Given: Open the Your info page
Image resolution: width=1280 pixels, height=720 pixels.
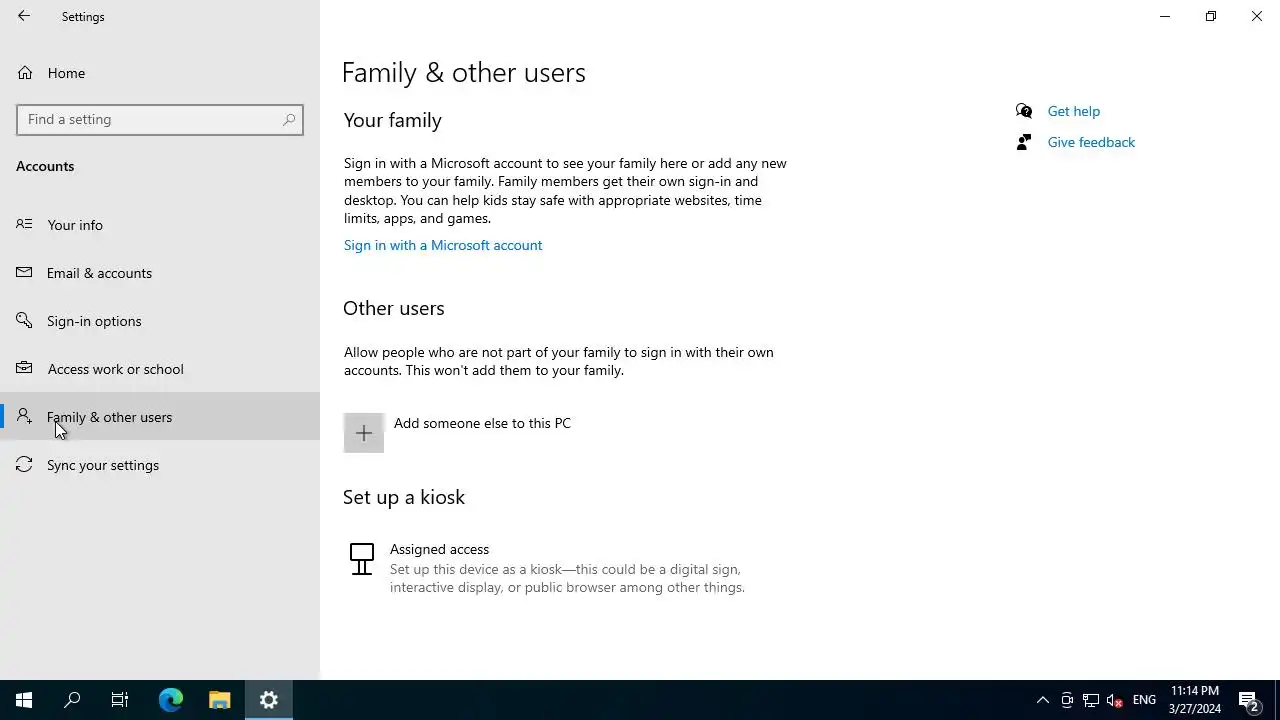Looking at the screenshot, I should 75,225.
